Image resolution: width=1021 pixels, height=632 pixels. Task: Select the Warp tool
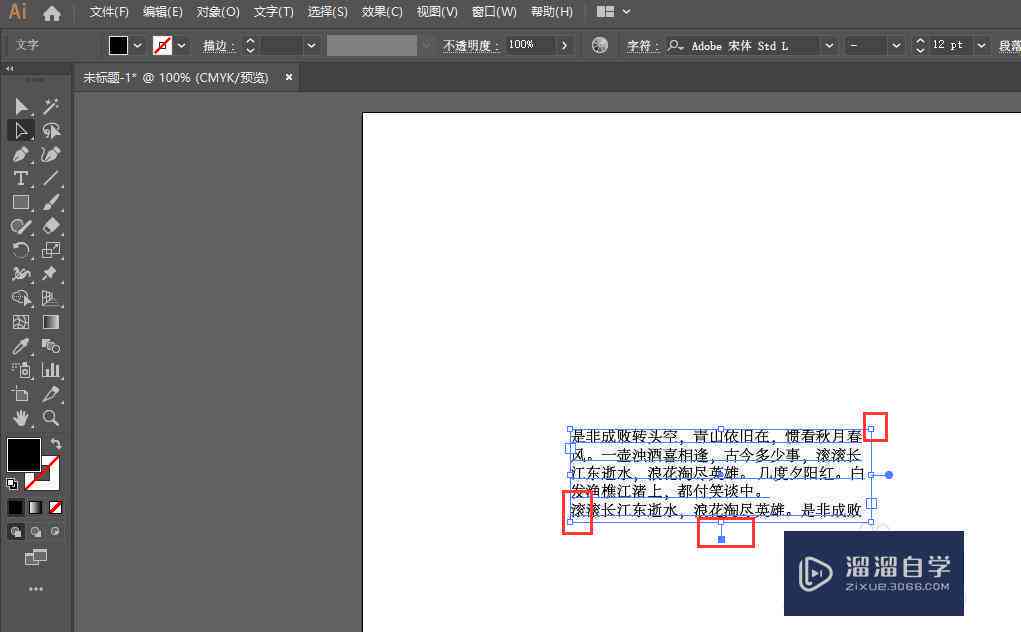[x=21, y=273]
